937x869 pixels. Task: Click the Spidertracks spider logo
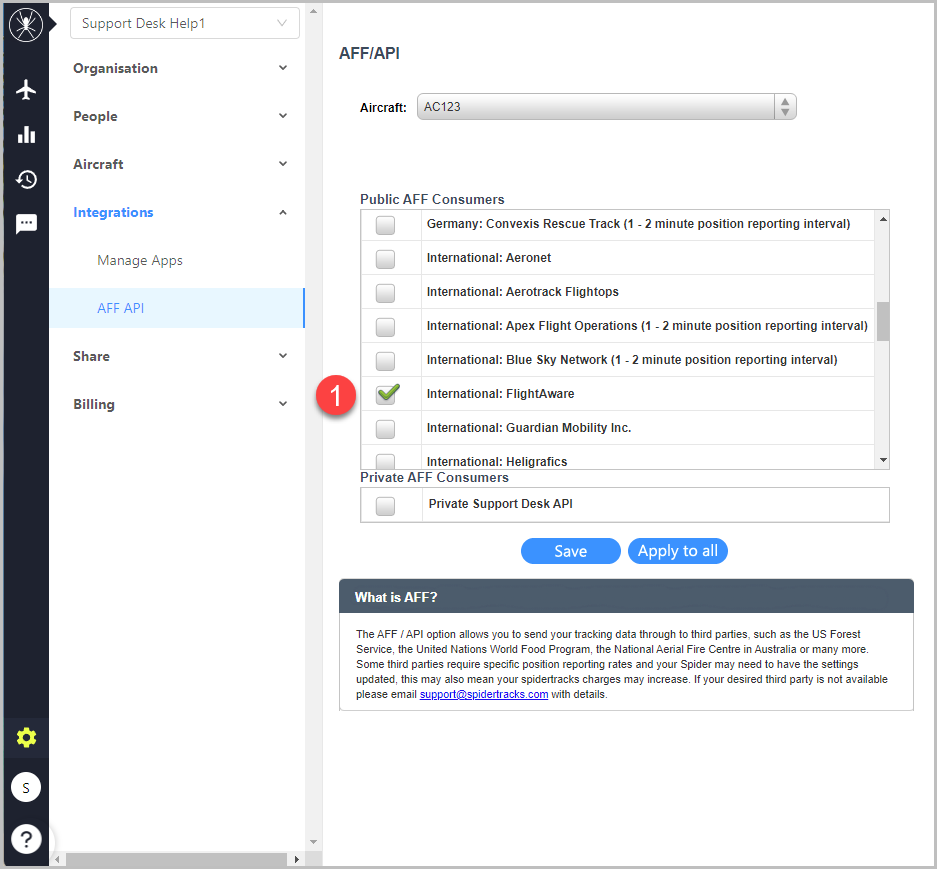26,25
